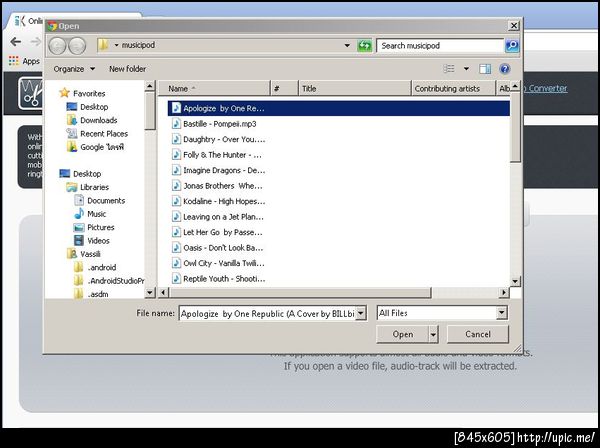The height and width of the screenshot is (448, 600).
Task: Open the address bar history dropdown arrow
Action: tap(347, 46)
